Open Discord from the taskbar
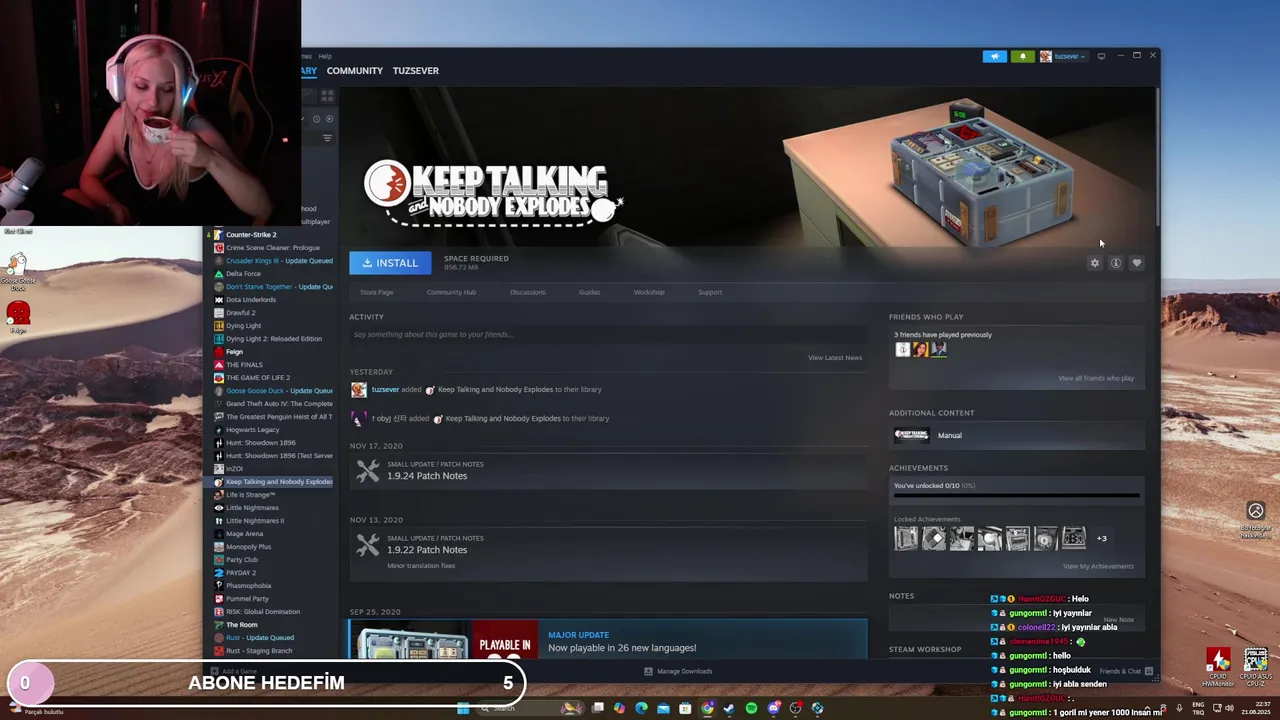1280x720 pixels. 773,708
